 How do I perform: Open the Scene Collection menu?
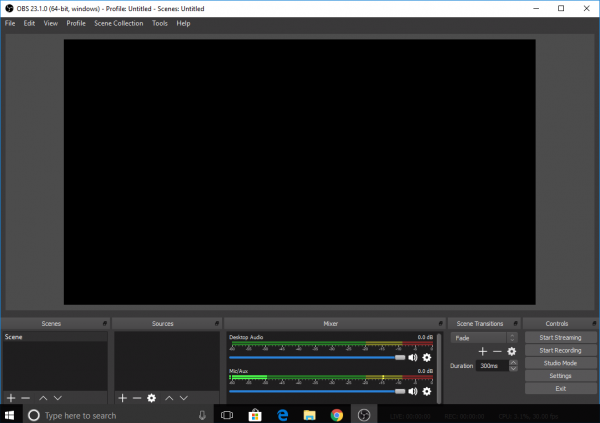[118, 23]
